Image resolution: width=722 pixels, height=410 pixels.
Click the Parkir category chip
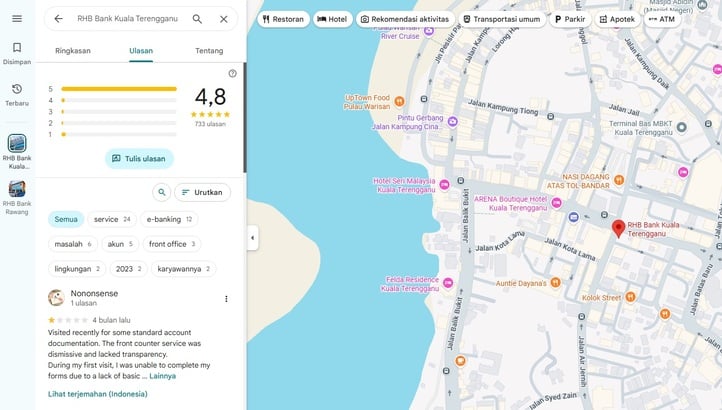570,19
